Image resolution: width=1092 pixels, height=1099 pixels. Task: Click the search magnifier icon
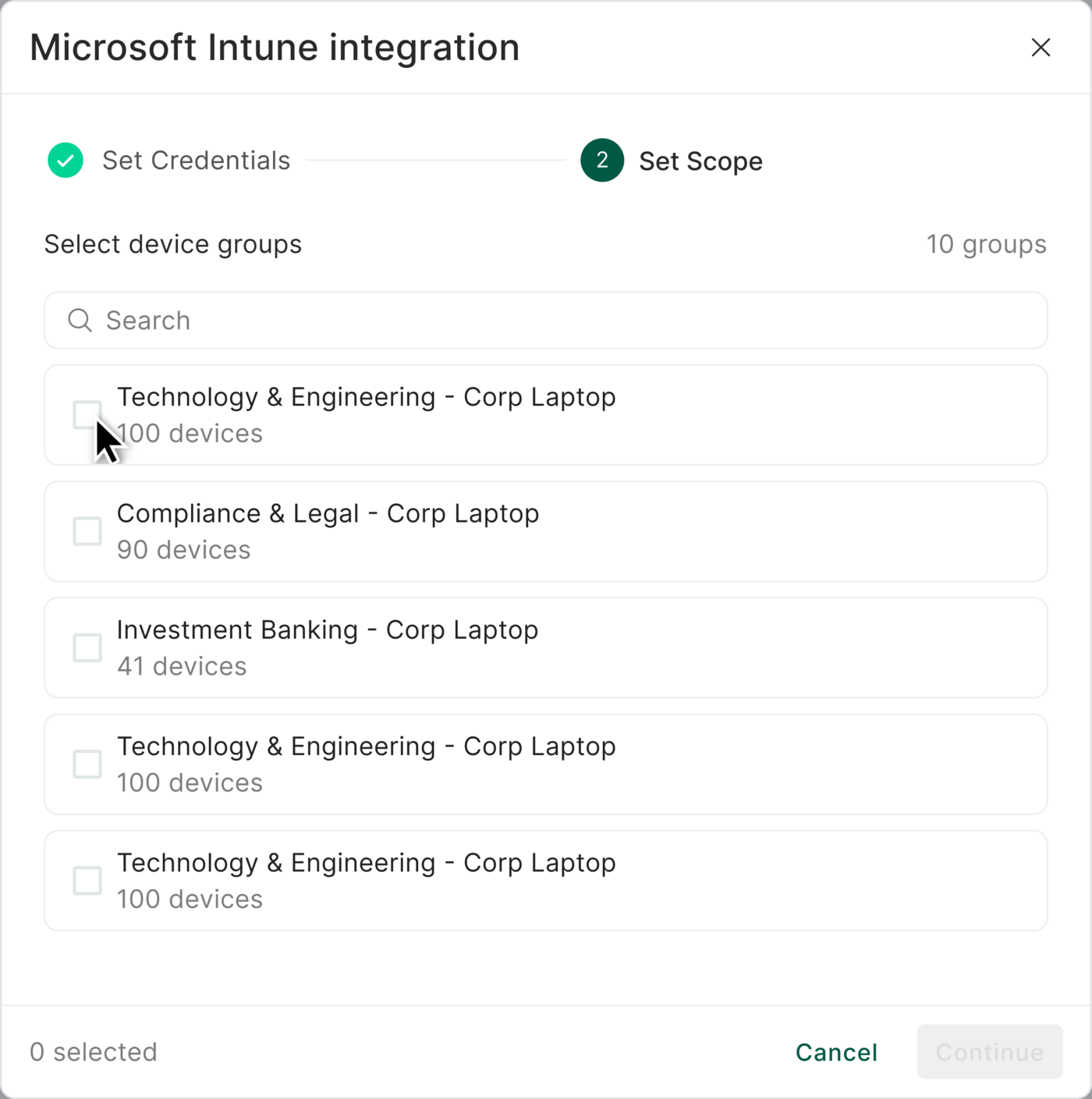80,320
